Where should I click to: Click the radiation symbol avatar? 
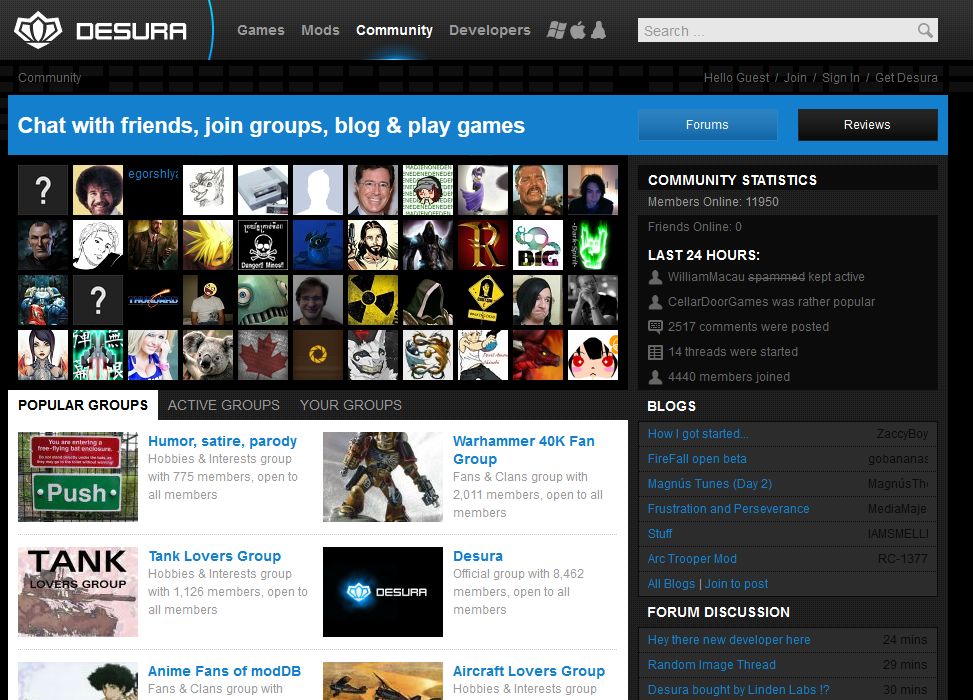[x=373, y=300]
